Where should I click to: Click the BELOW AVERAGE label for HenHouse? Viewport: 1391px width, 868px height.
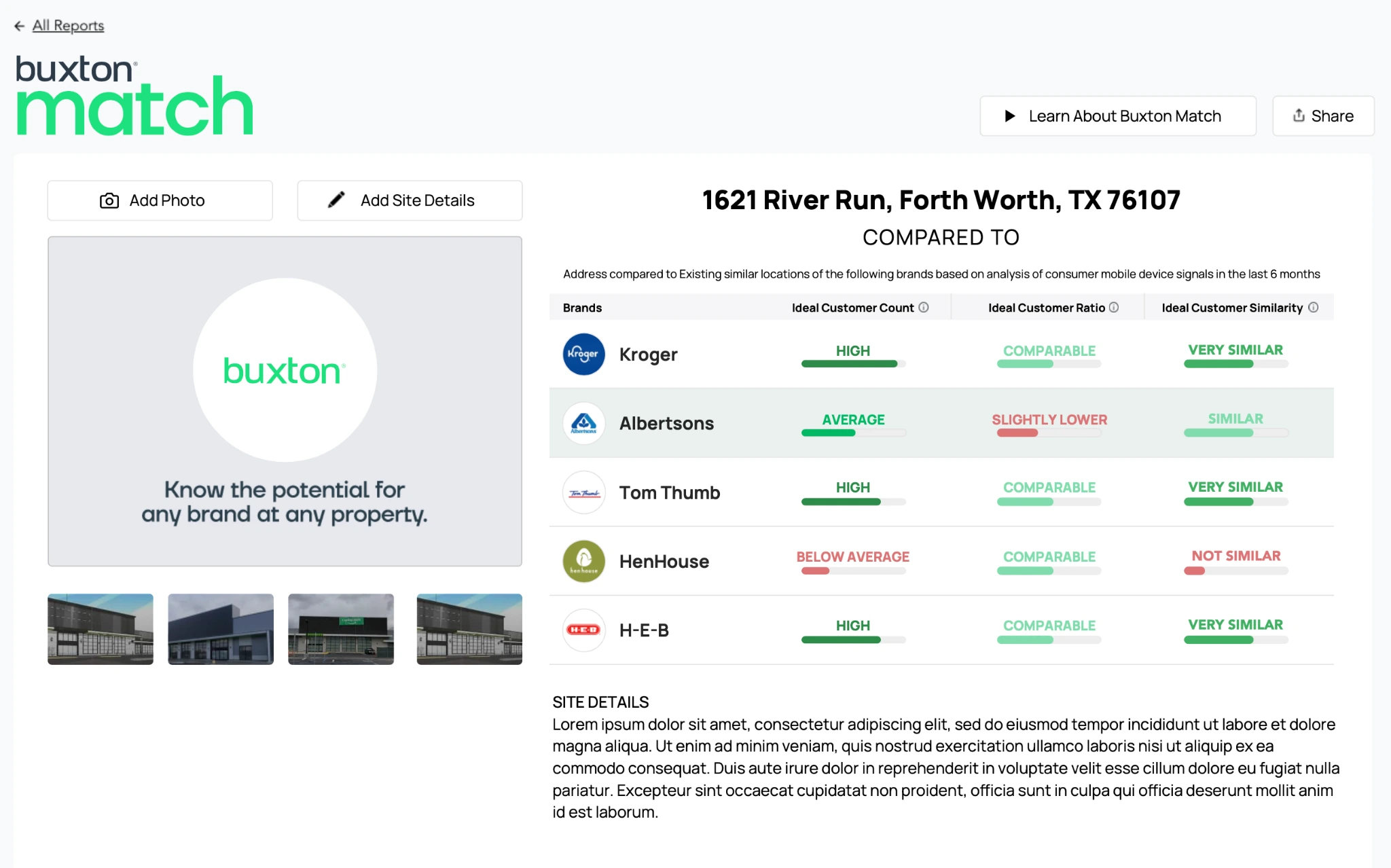click(852, 556)
